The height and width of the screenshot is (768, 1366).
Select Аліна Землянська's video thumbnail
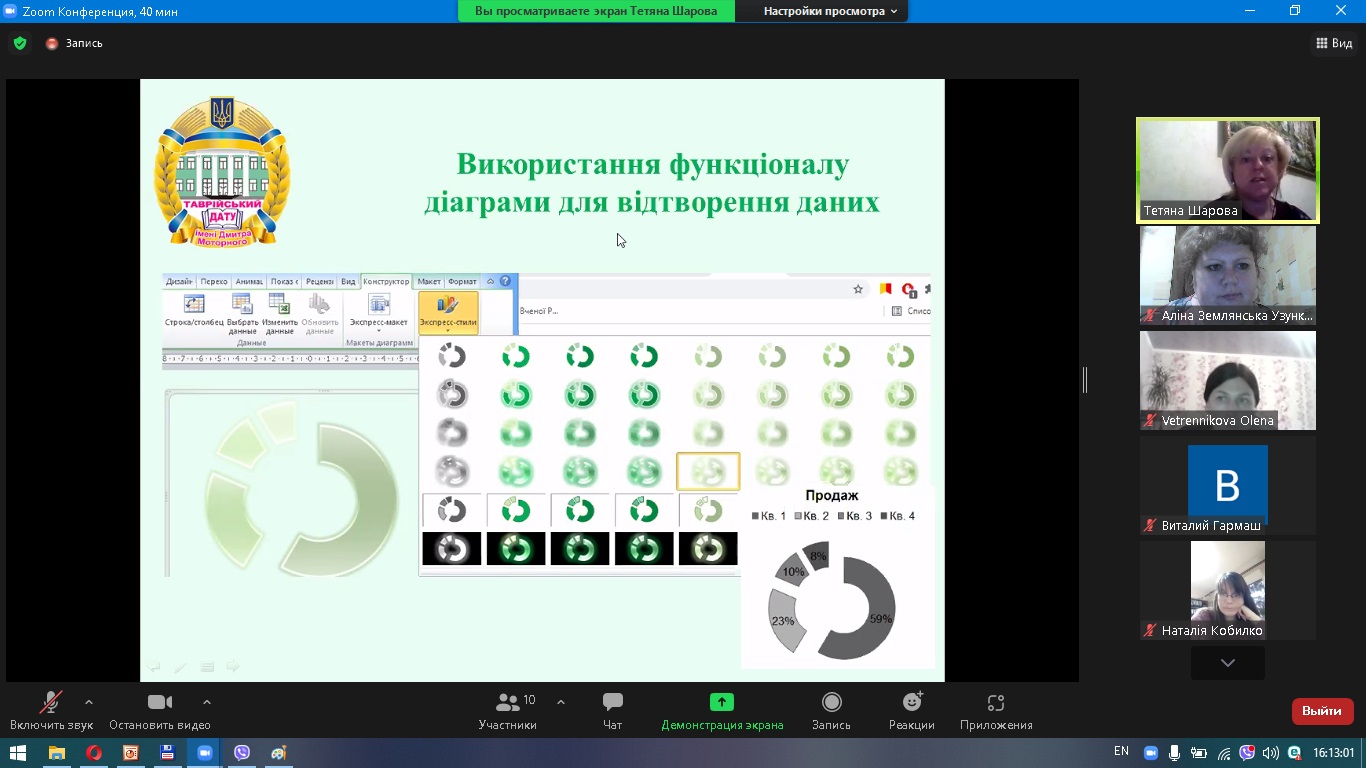(x=1228, y=275)
